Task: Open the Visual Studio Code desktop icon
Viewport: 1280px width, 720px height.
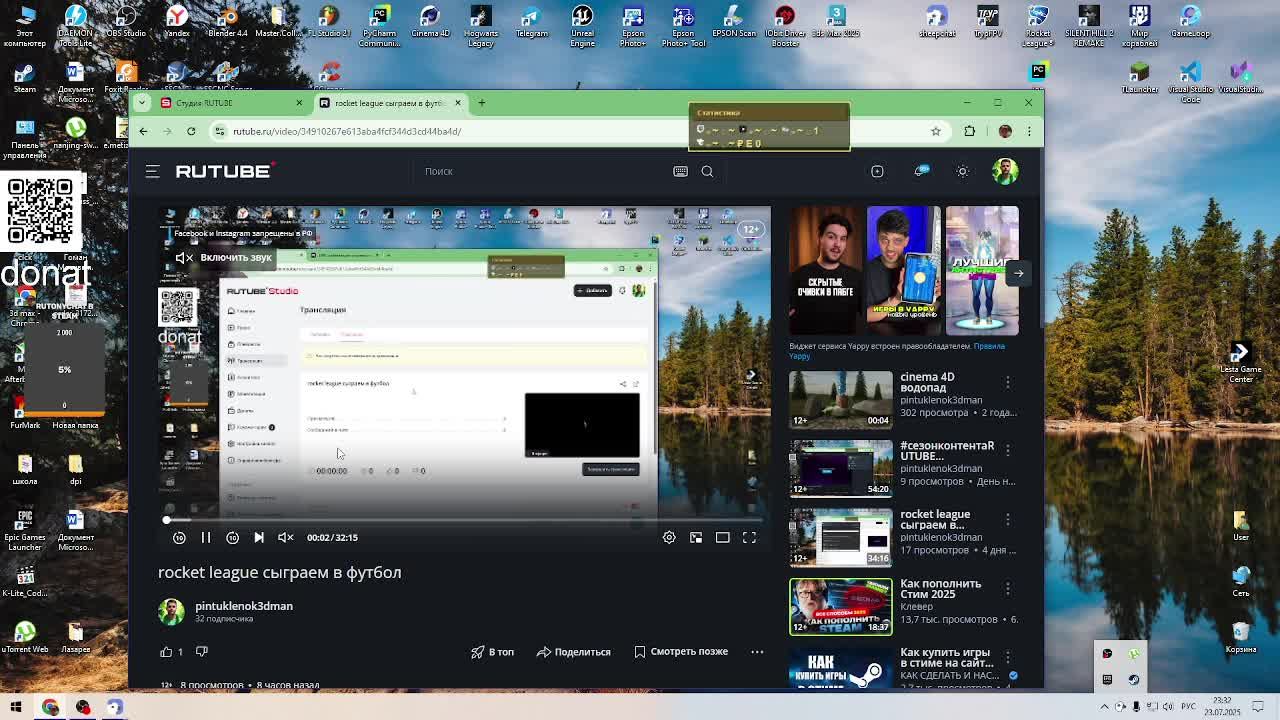Action: point(1190,83)
